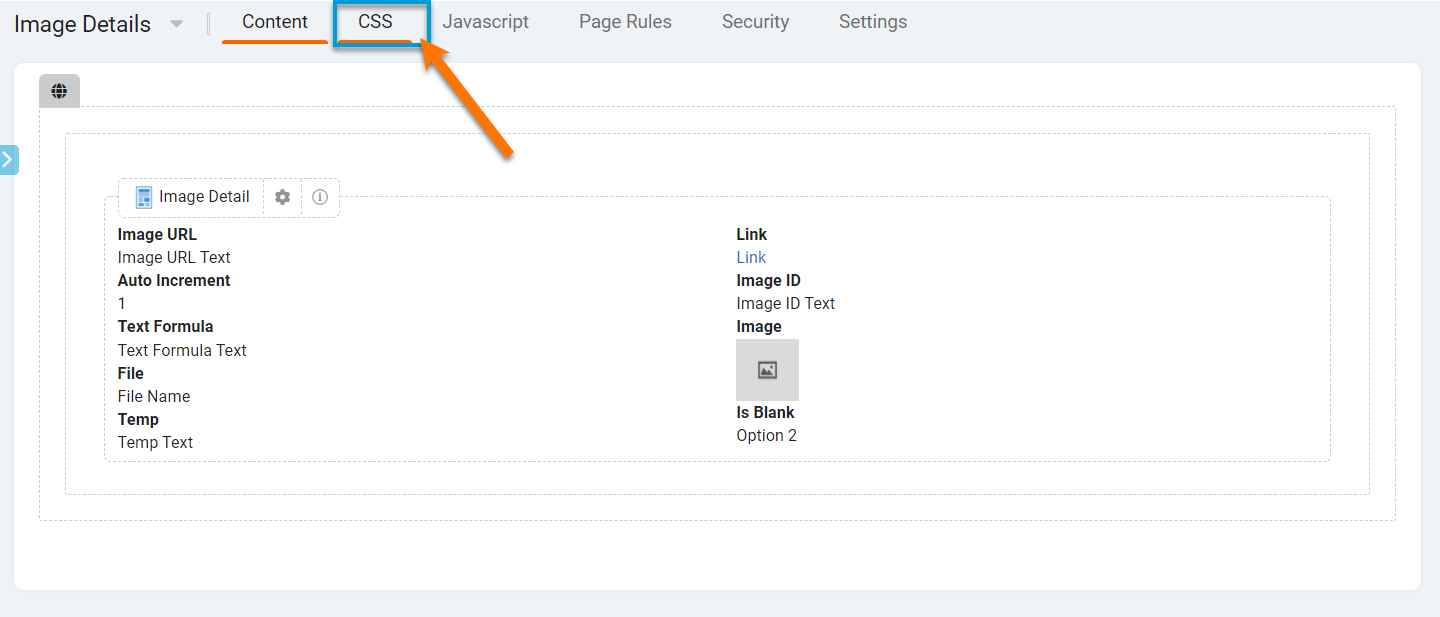Click the Image Detail info icon
Screen dimensions: 1440x617
(x=320, y=197)
